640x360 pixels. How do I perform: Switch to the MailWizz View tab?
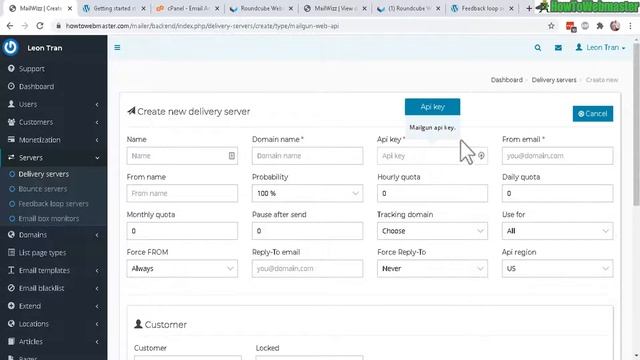click(334, 8)
